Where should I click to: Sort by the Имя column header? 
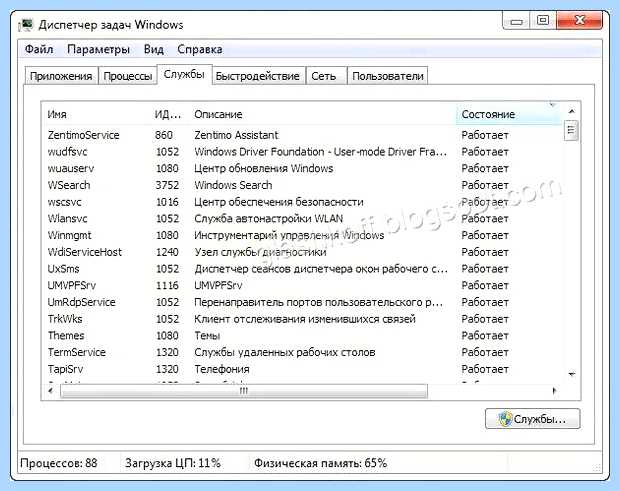click(x=95, y=114)
